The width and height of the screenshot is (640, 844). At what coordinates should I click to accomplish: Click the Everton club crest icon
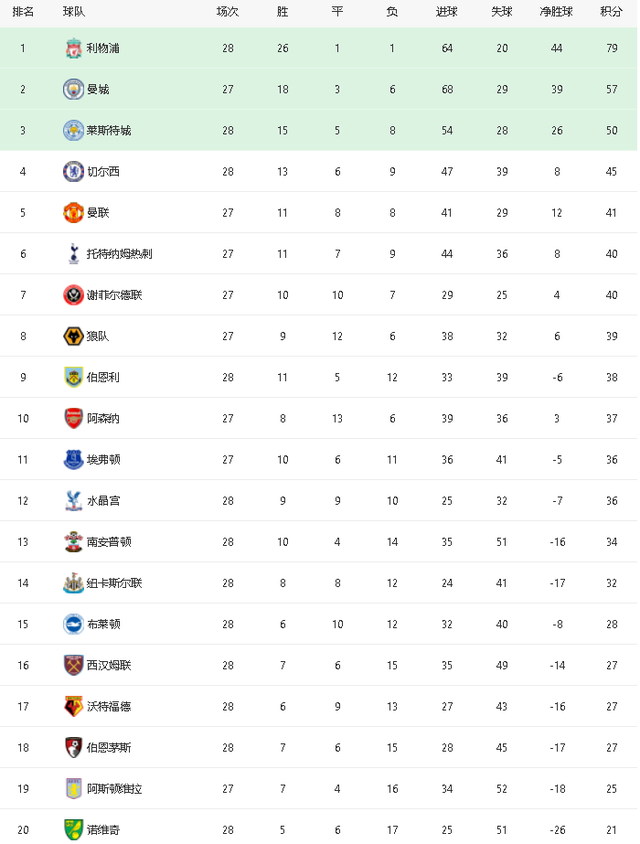(x=74, y=460)
